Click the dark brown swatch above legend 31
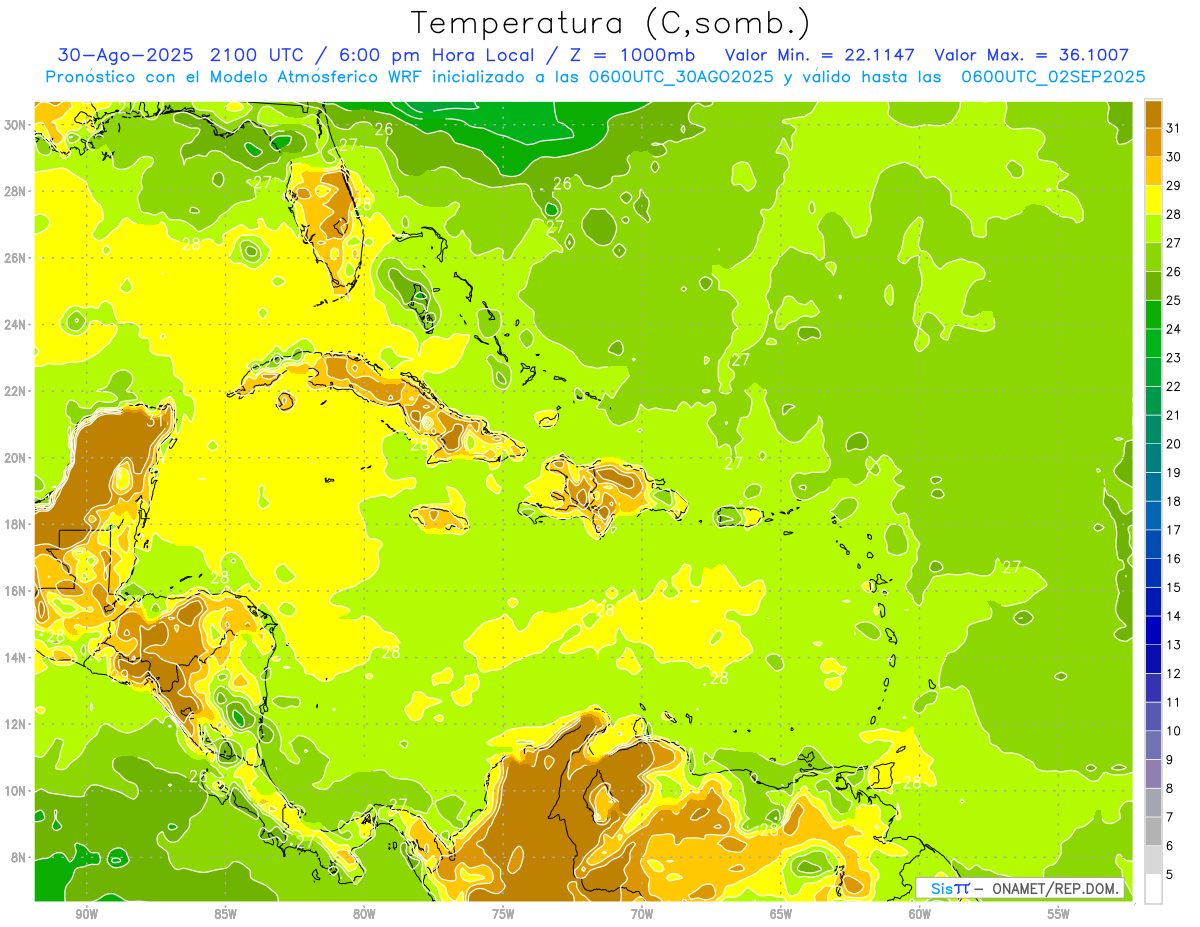The height and width of the screenshot is (927, 1200). coord(1153,113)
